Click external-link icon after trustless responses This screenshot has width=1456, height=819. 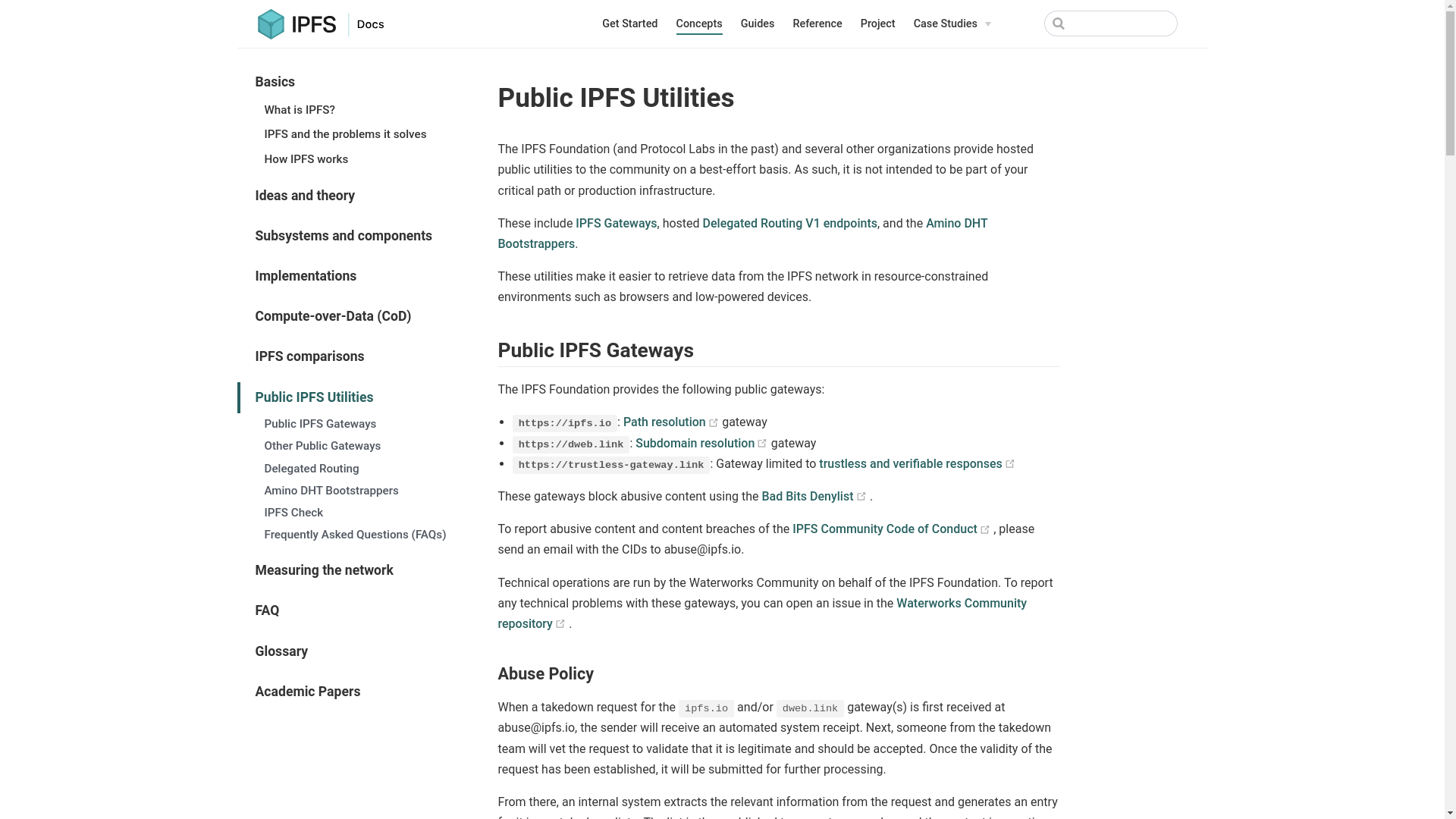pos(1010,464)
